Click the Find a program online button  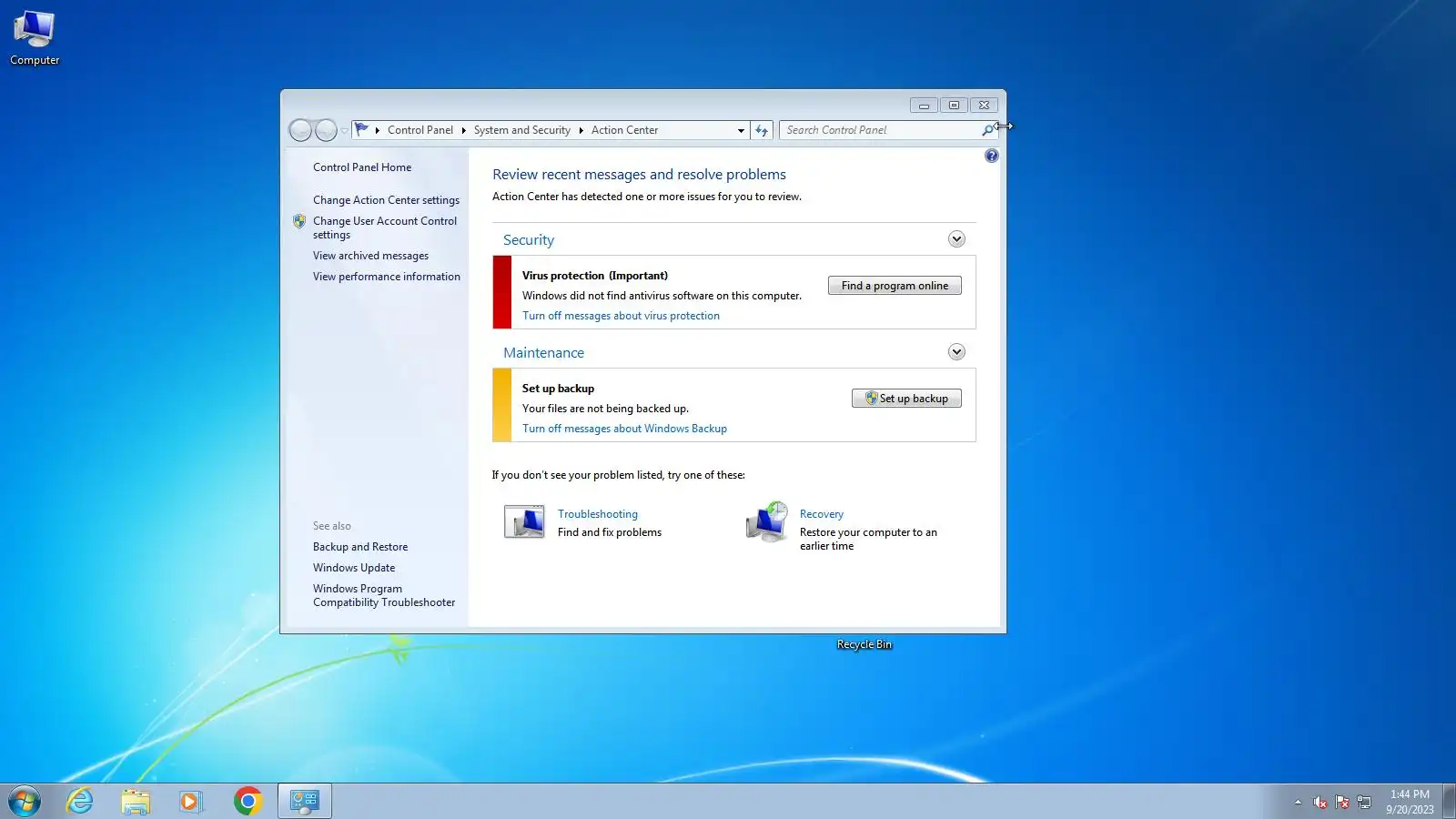[895, 286]
